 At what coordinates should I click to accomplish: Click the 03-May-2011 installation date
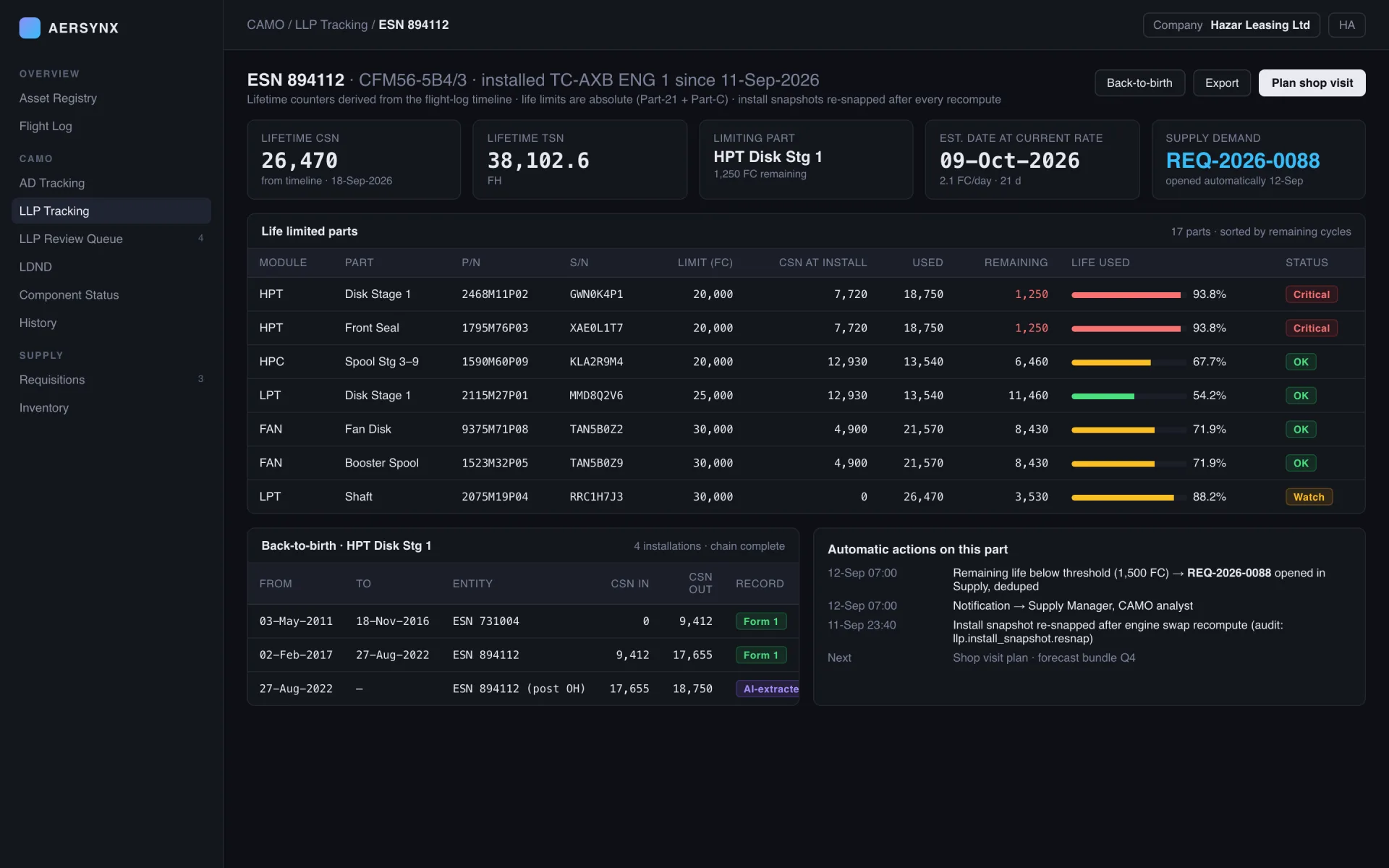coord(296,621)
